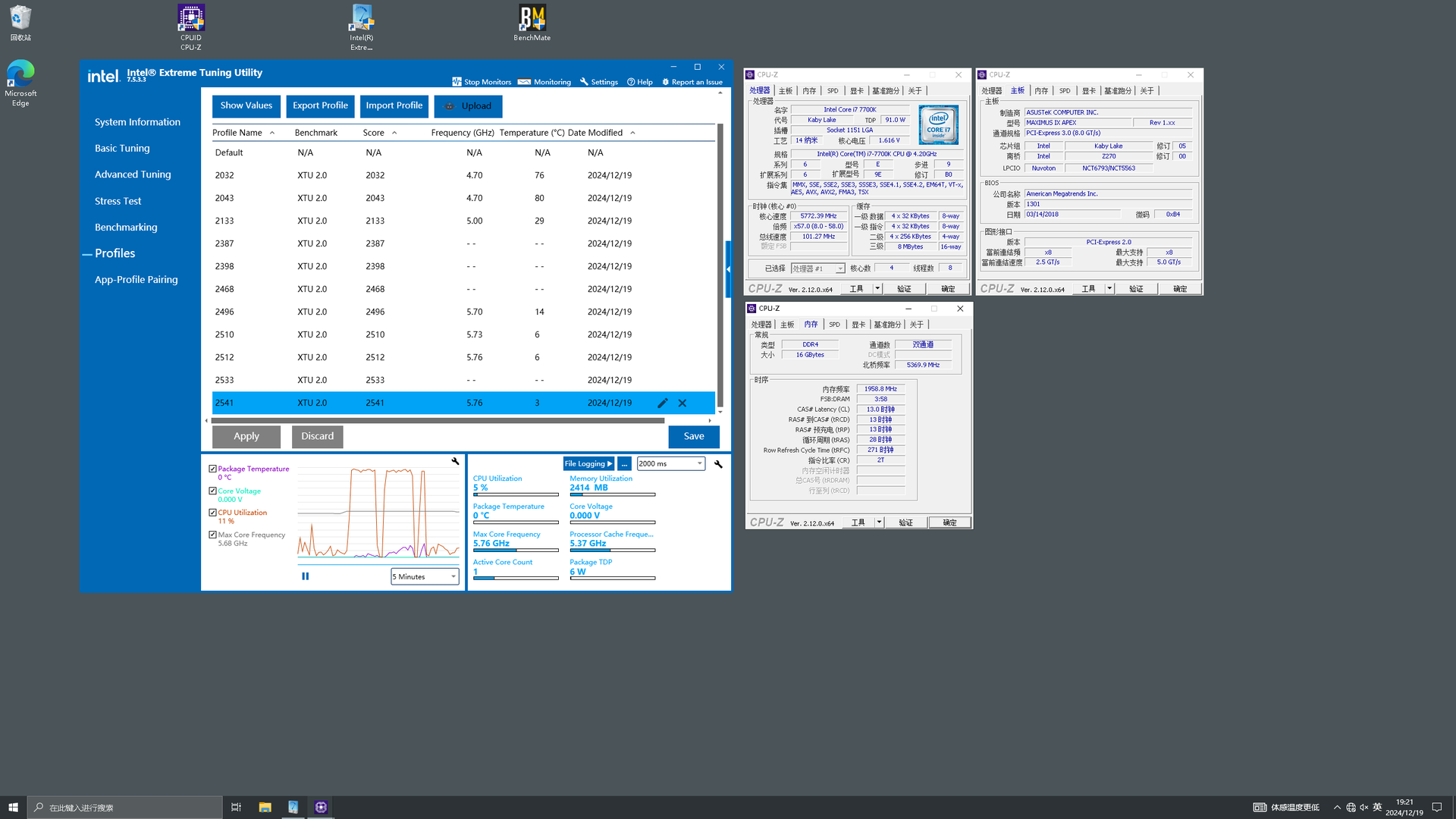Delete profile 2541 with X icon
This screenshot has width=1456, height=819.
click(682, 403)
